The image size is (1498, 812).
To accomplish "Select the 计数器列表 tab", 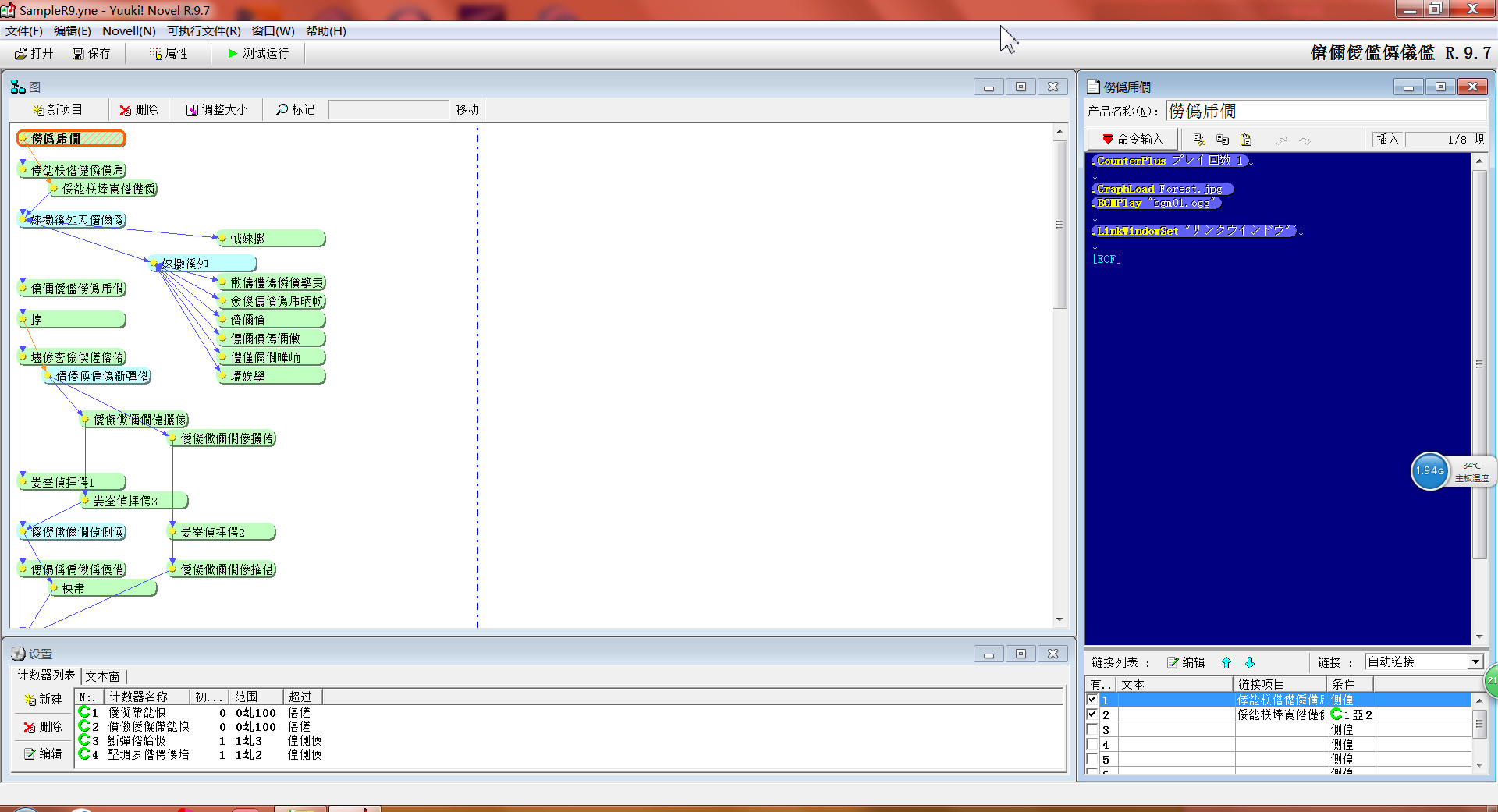I will [46, 675].
